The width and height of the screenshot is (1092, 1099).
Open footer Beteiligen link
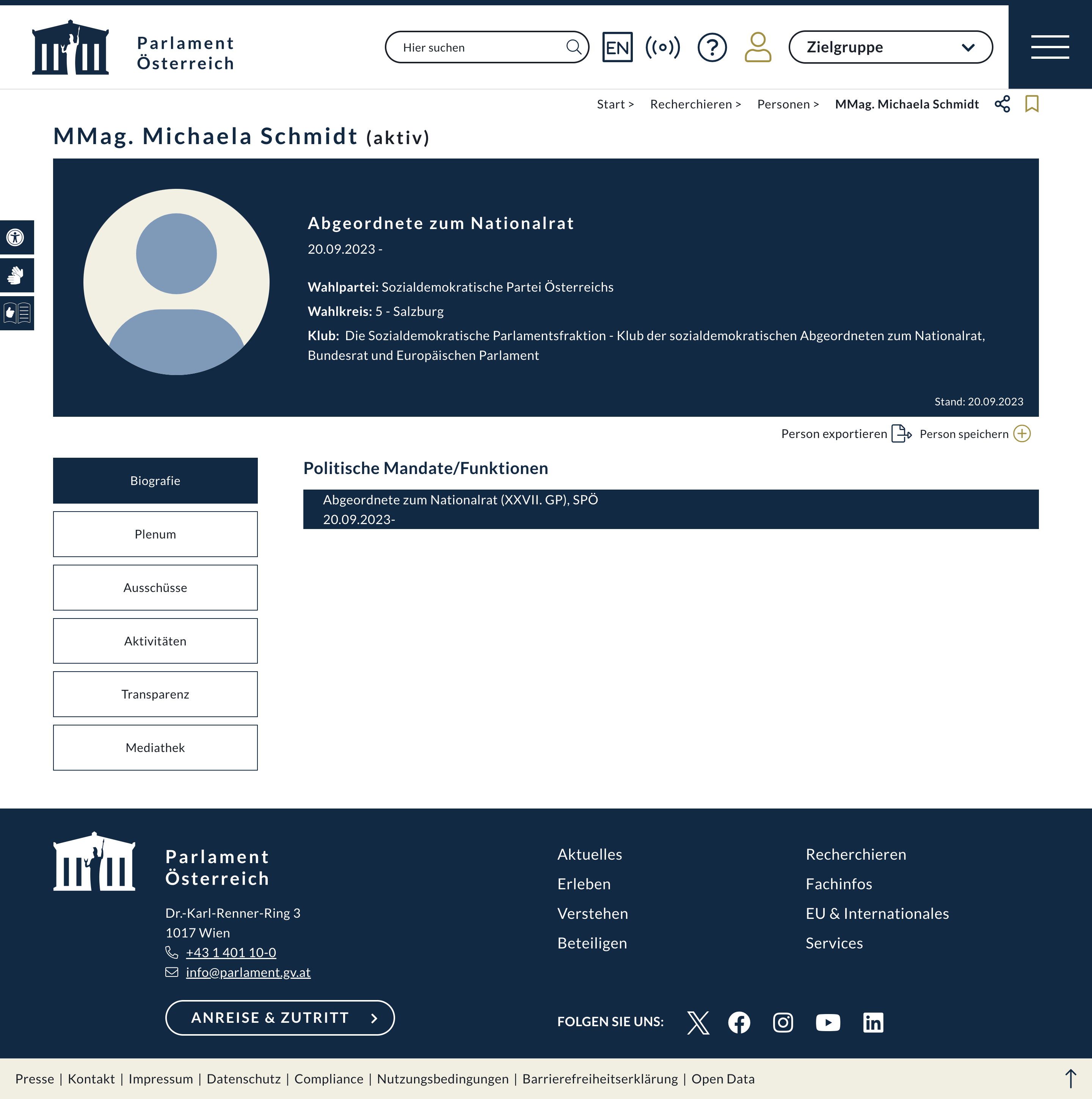(592, 943)
